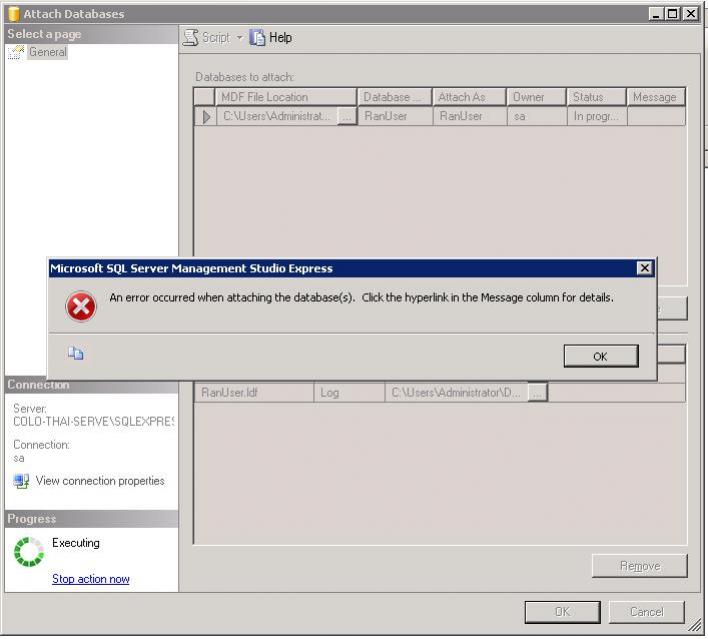Select the General page
The image size is (708, 639).
47,52
